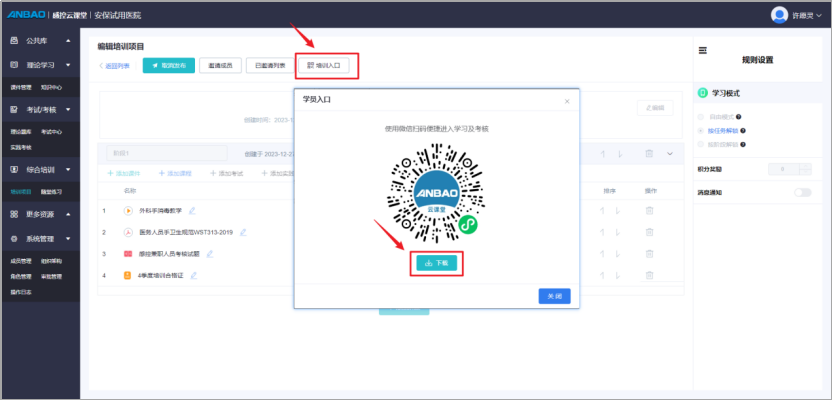
Task: Click the trash icon for row 3
Action: 649,254
